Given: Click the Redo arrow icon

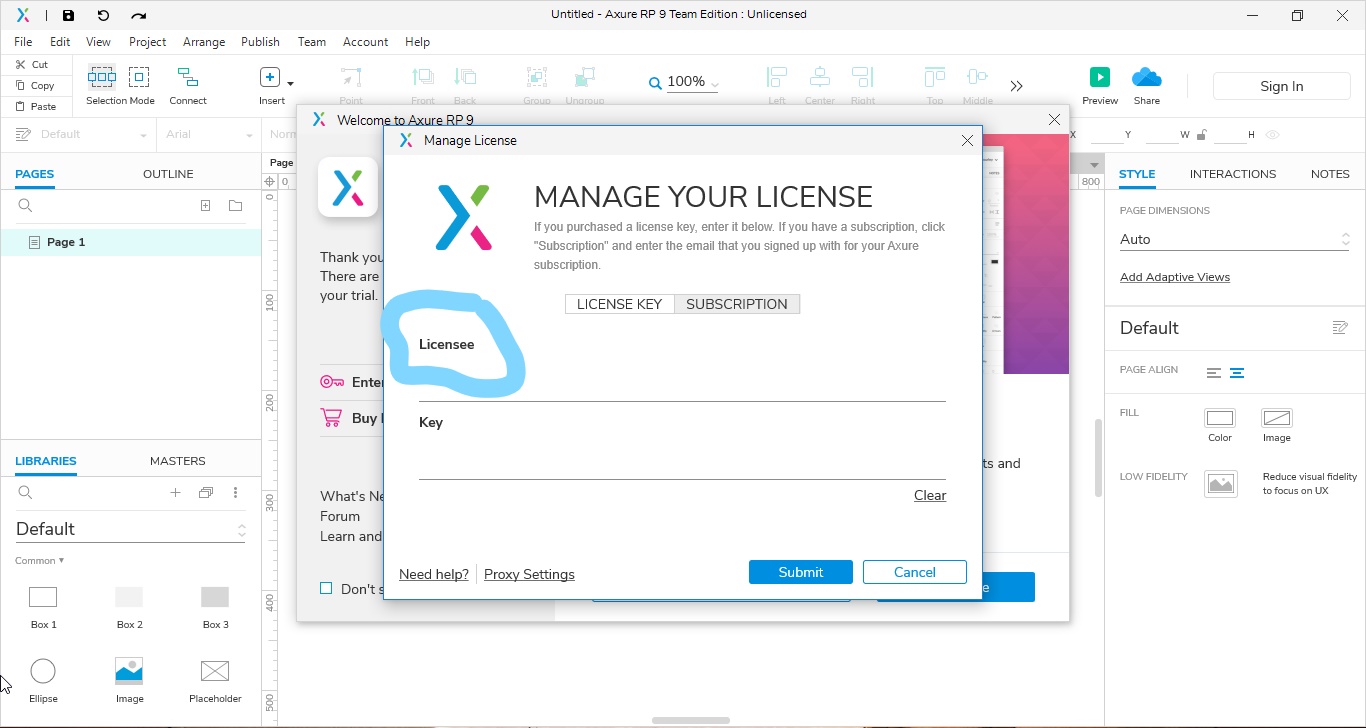Looking at the screenshot, I should tap(139, 15).
